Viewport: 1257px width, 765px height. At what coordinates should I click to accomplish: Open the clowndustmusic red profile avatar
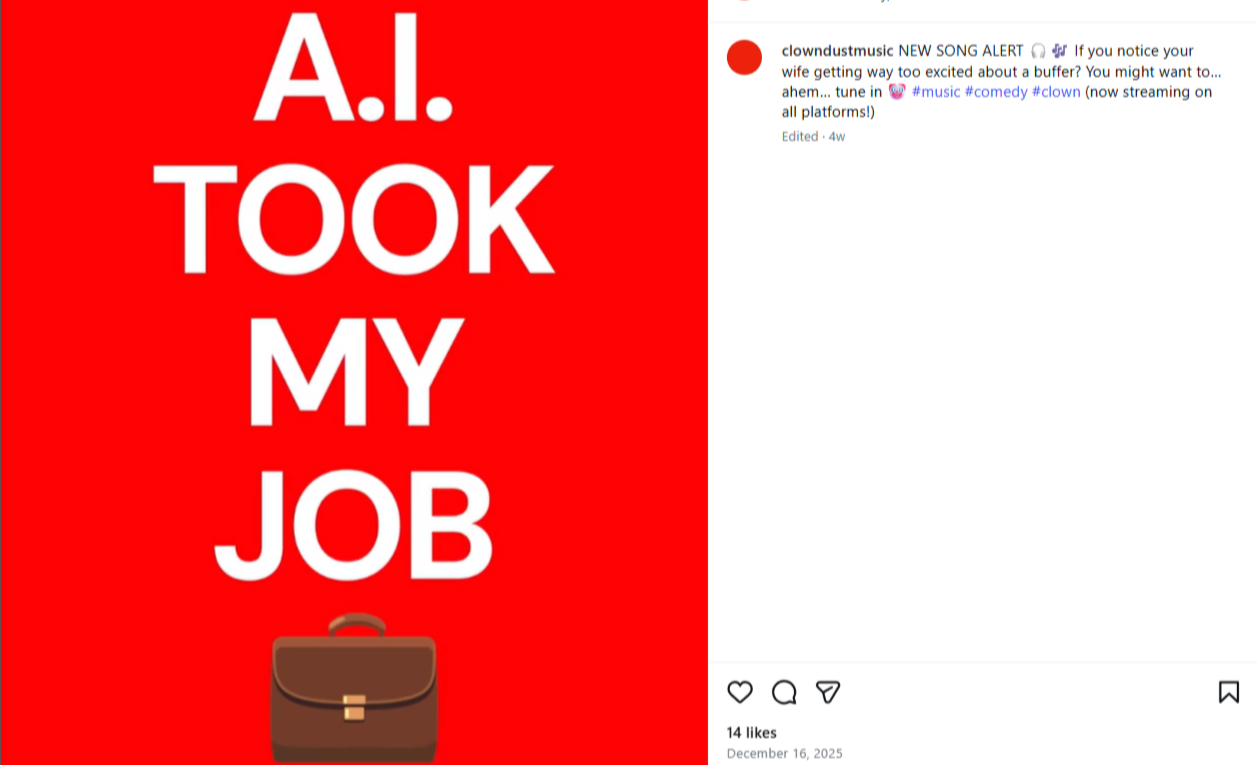744,57
